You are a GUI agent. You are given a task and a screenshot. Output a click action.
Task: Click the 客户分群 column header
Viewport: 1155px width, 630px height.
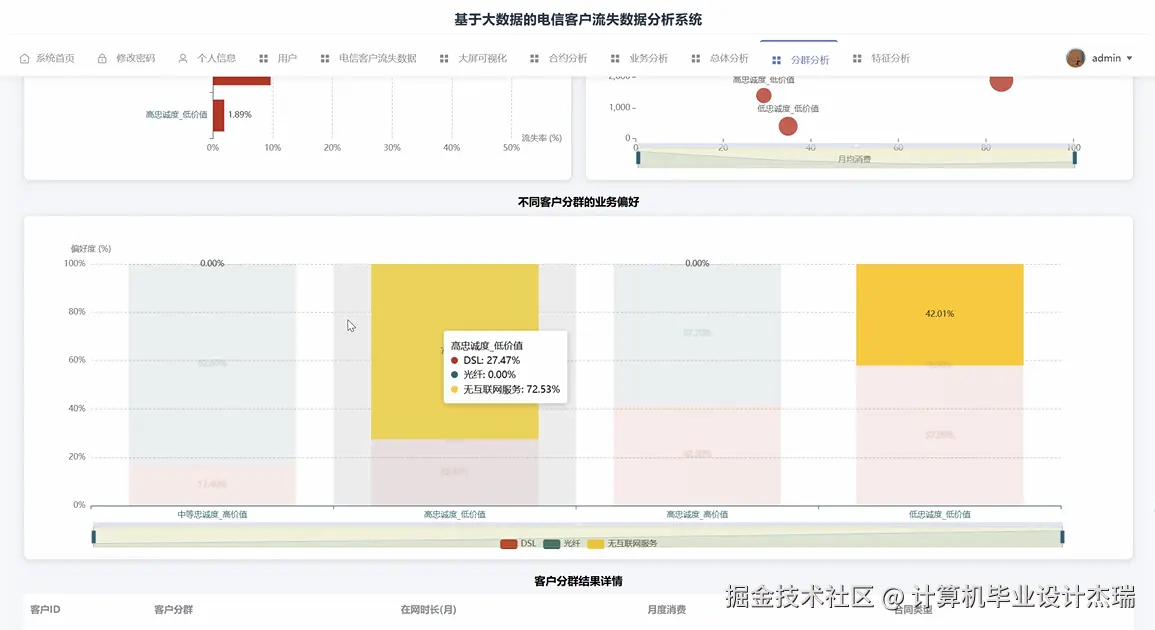point(173,609)
